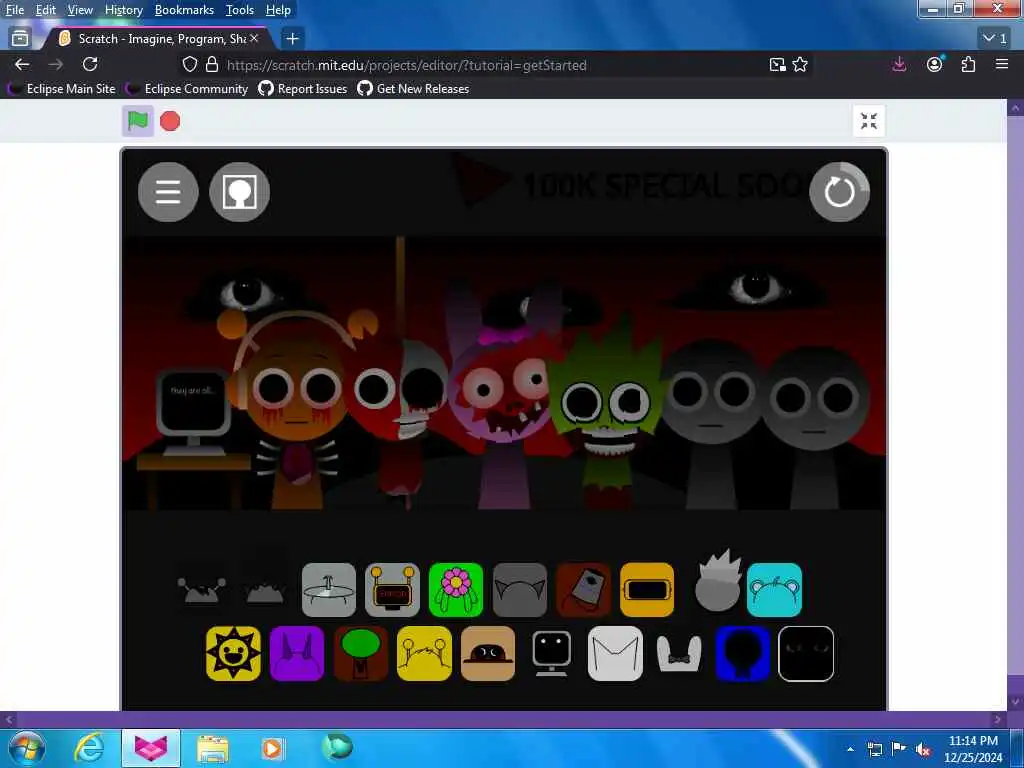Open the hamburger menu in the game

[x=168, y=191]
